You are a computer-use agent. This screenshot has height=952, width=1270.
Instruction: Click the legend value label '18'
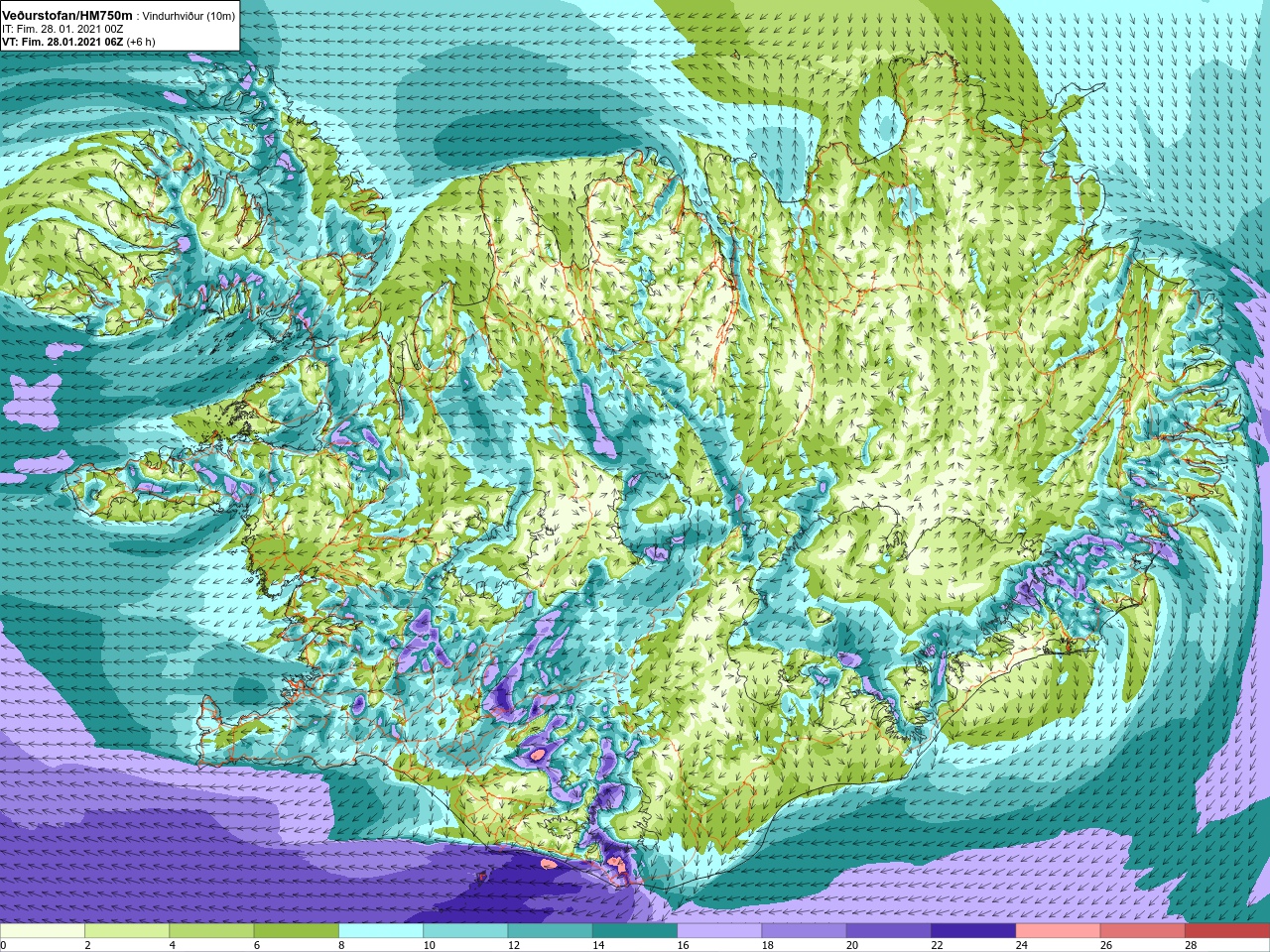(767, 945)
